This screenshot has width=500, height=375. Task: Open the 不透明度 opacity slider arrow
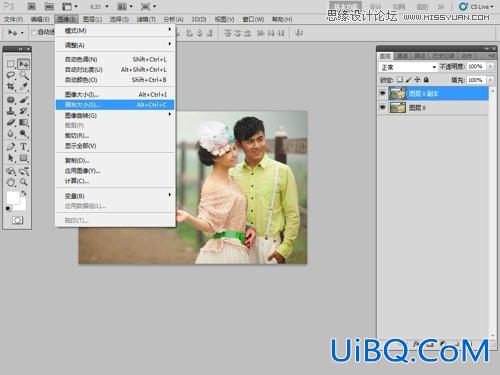pyautogui.click(x=490, y=66)
